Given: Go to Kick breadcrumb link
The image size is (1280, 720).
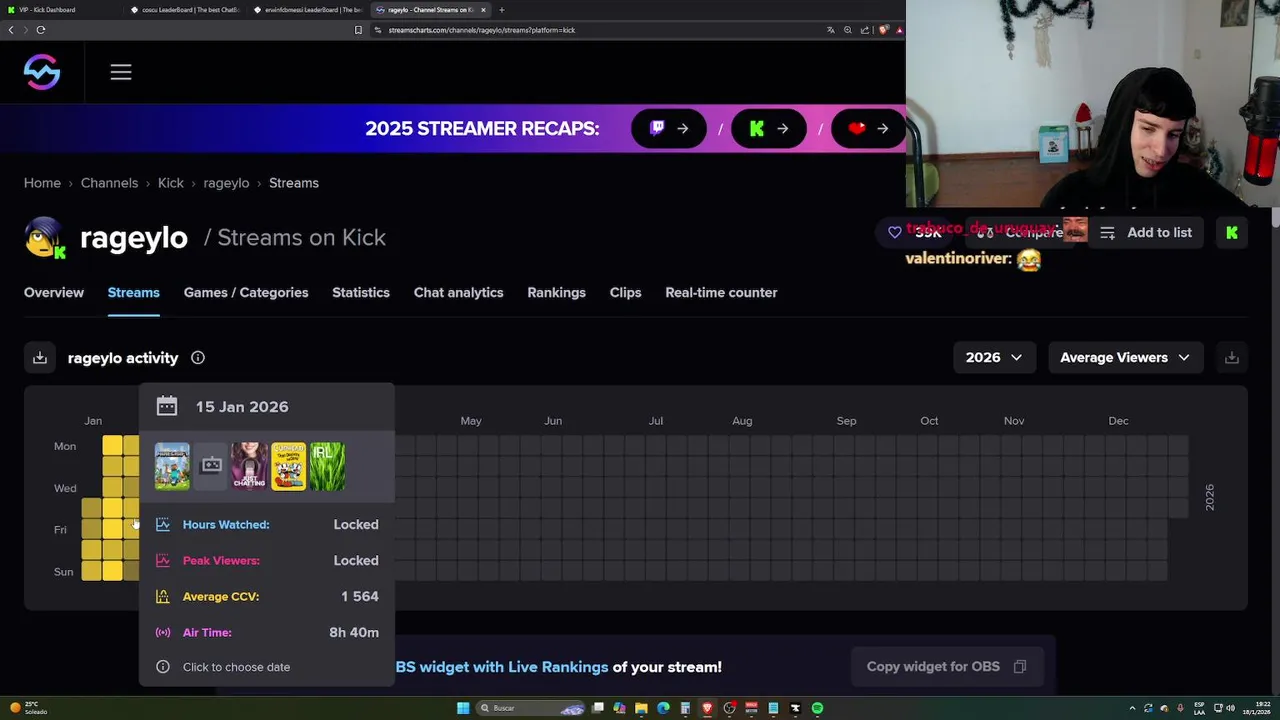Looking at the screenshot, I should pos(171,183).
